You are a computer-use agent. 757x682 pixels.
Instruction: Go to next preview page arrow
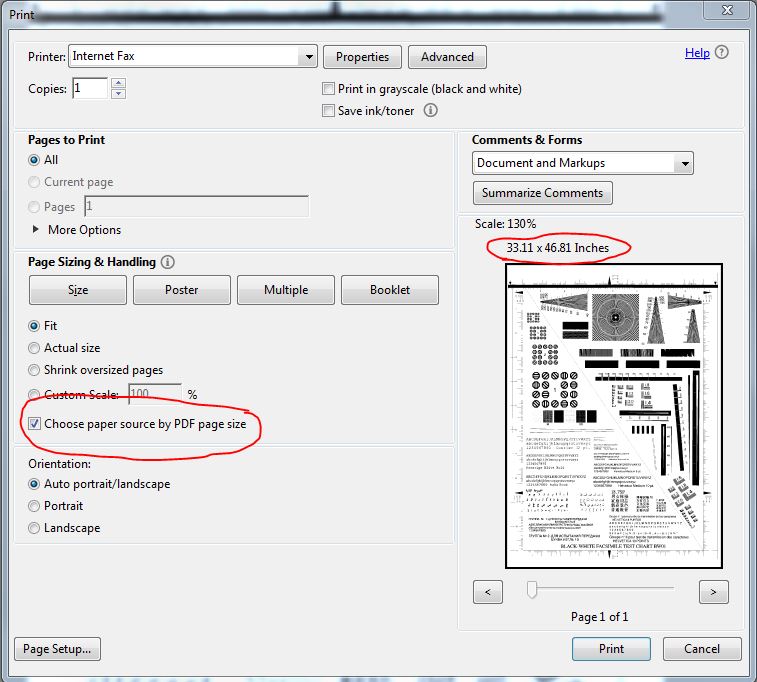click(x=713, y=592)
